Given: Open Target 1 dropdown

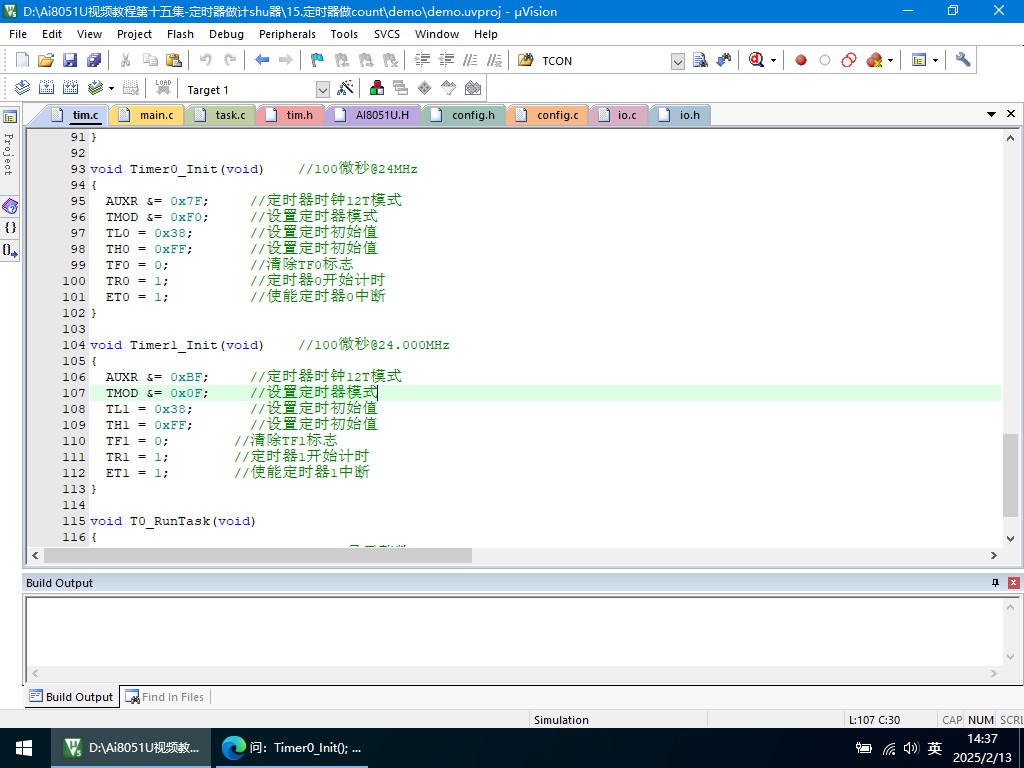Looking at the screenshot, I should pyautogui.click(x=323, y=89).
